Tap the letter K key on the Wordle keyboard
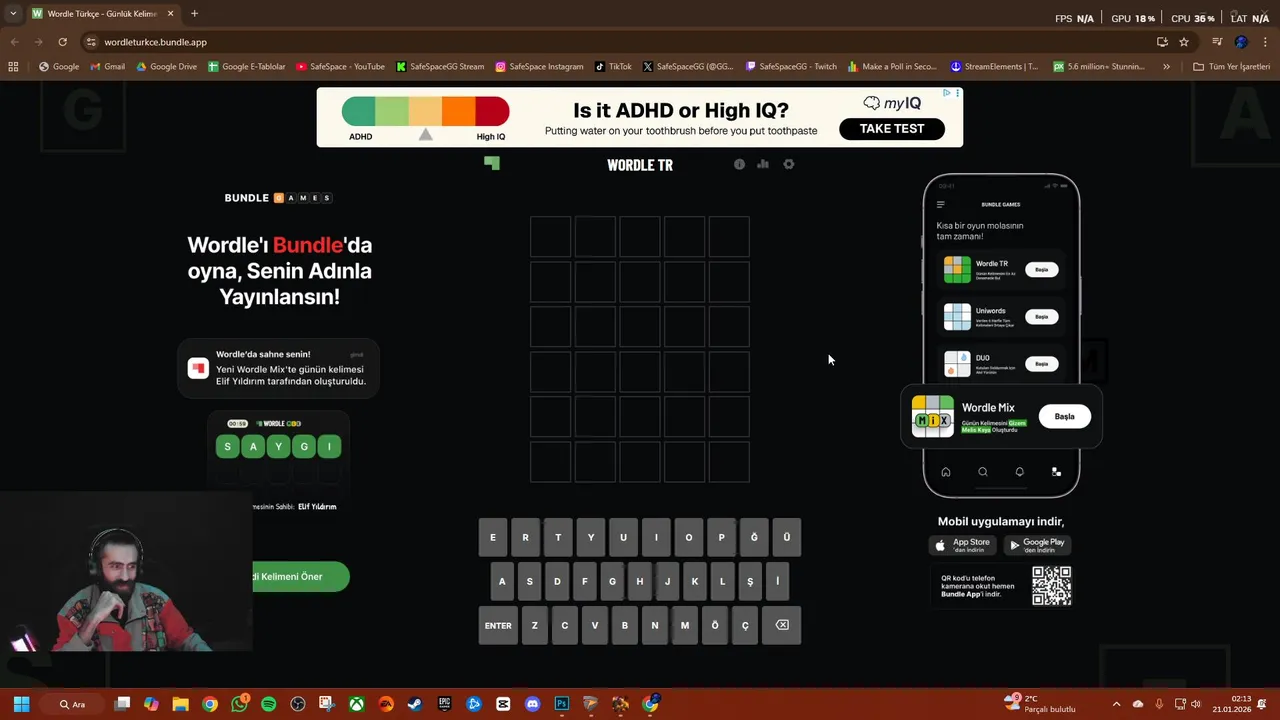The height and width of the screenshot is (720, 1280). pyautogui.click(x=695, y=581)
